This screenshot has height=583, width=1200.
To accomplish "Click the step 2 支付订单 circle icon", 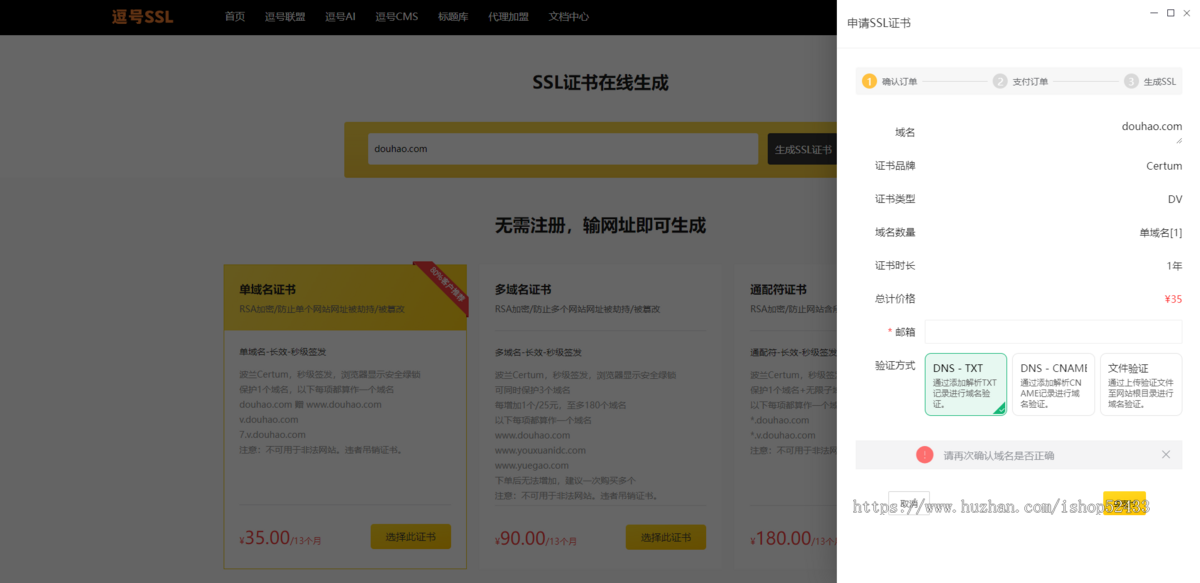I will [1000, 81].
